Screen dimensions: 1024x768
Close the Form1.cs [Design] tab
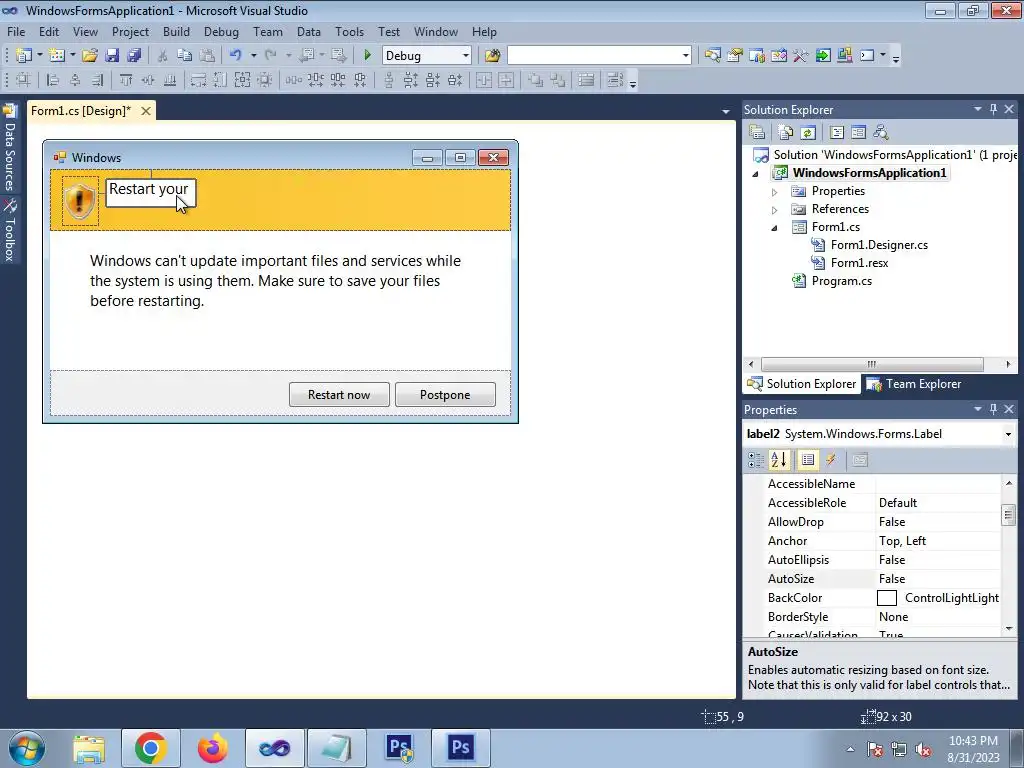(146, 111)
